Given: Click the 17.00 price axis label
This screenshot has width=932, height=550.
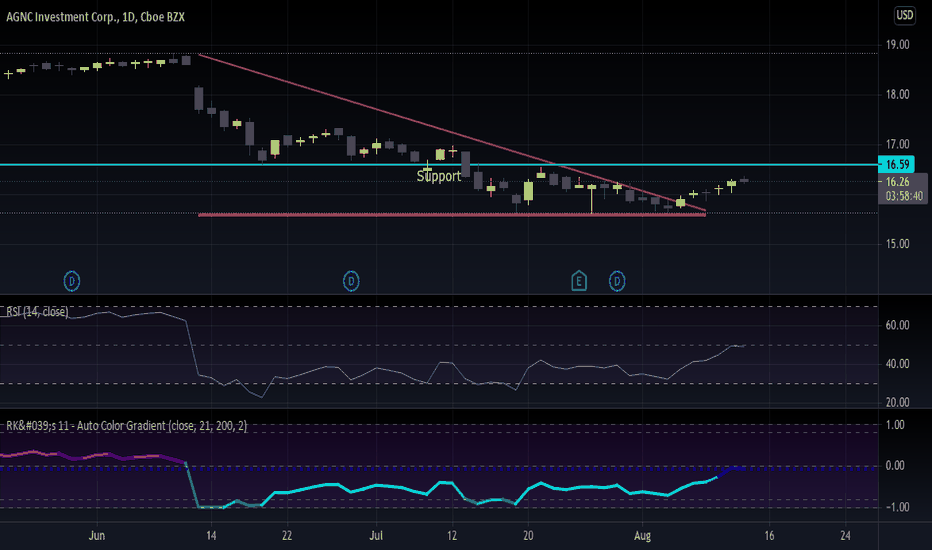Looking at the screenshot, I should tap(898, 144).
